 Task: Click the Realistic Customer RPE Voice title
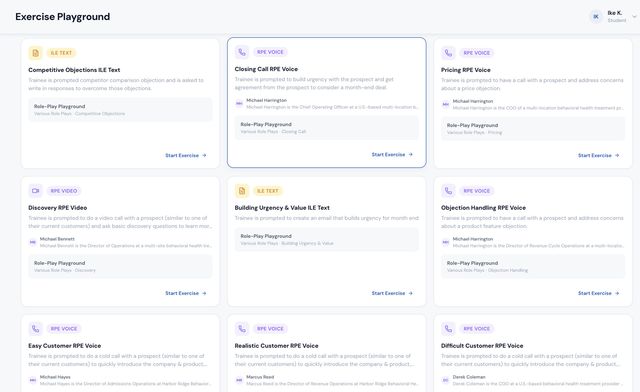pyautogui.click(x=276, y=345)
